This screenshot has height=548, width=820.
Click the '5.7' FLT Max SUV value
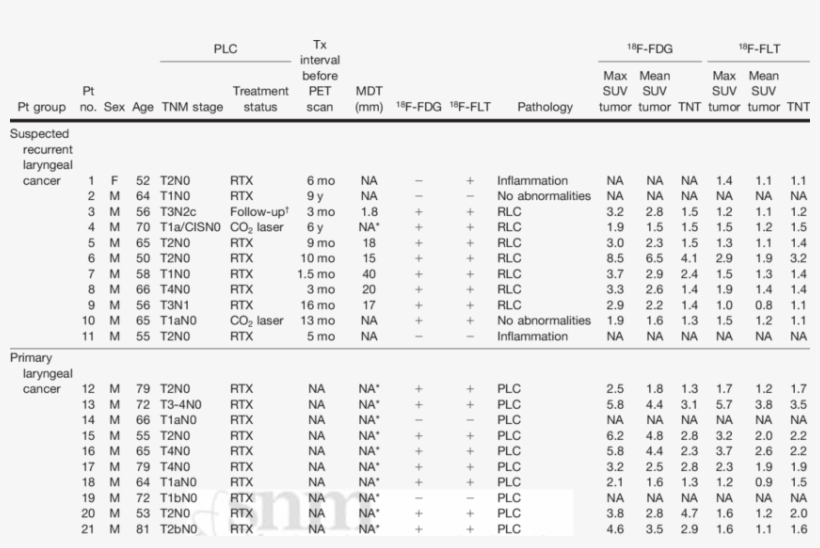click(x=724, y=405)
